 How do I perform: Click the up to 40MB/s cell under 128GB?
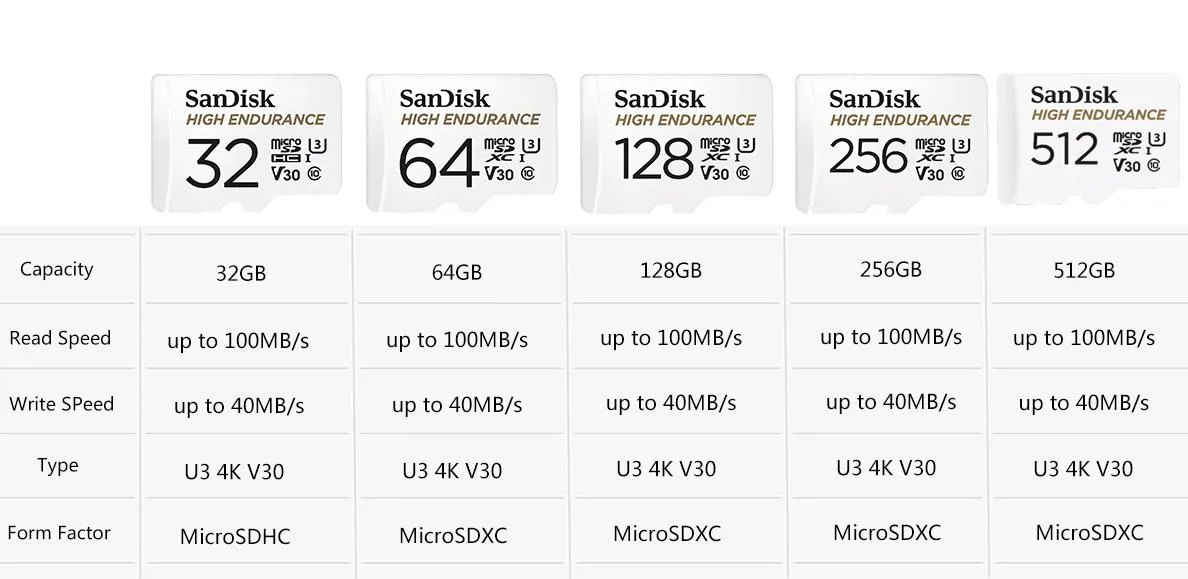671,403
